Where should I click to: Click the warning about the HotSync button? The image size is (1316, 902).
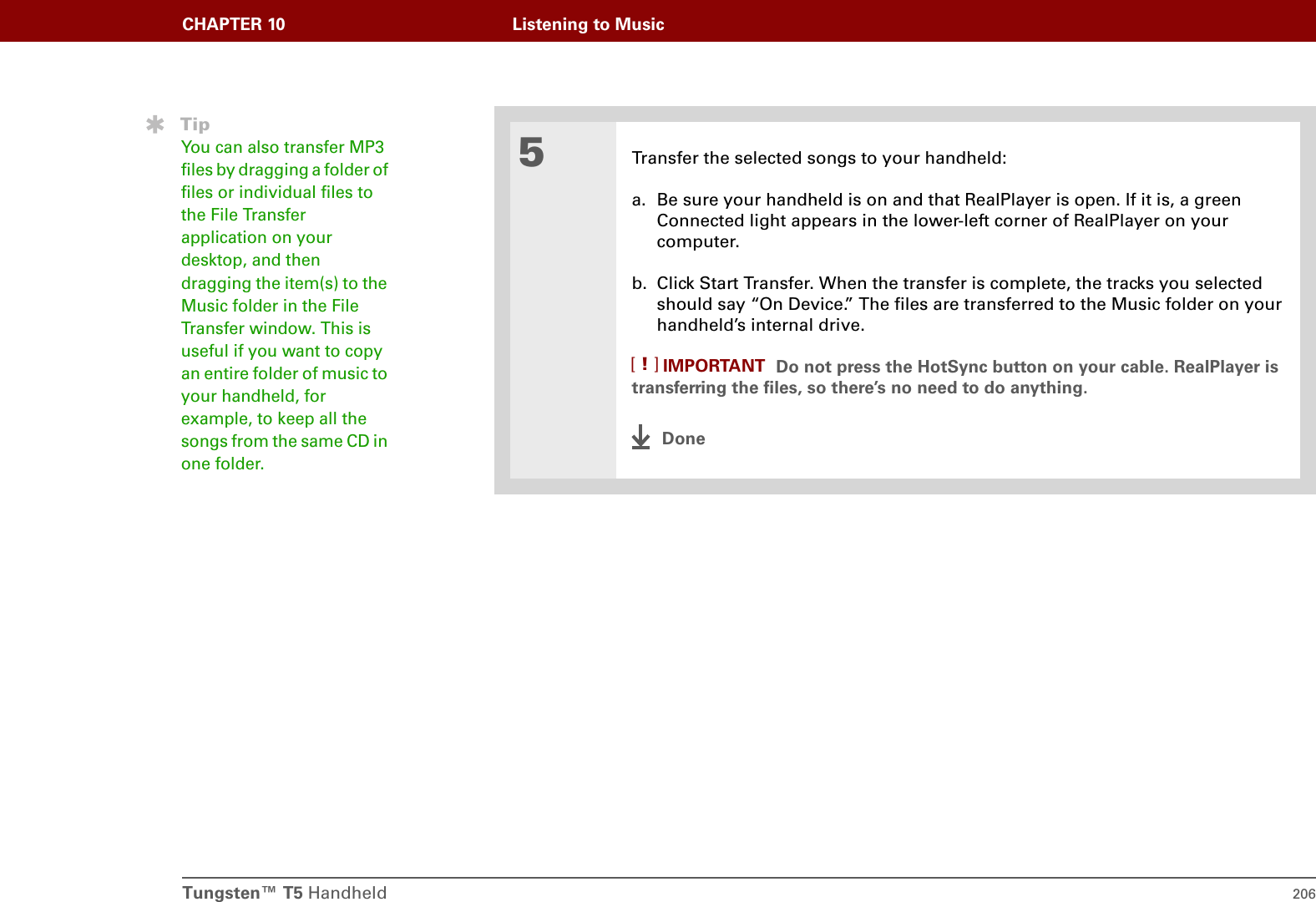pyautogui.click(x=955, y=377)
